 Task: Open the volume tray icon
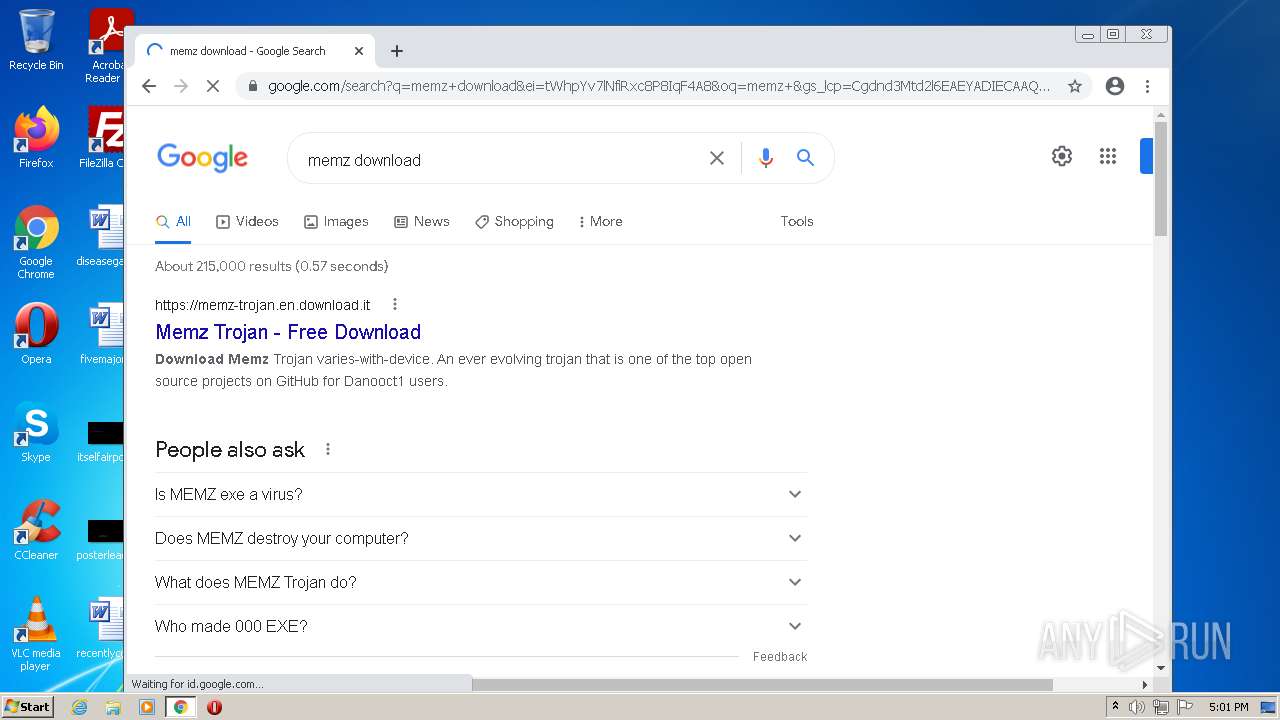[x=1137, y=707]
